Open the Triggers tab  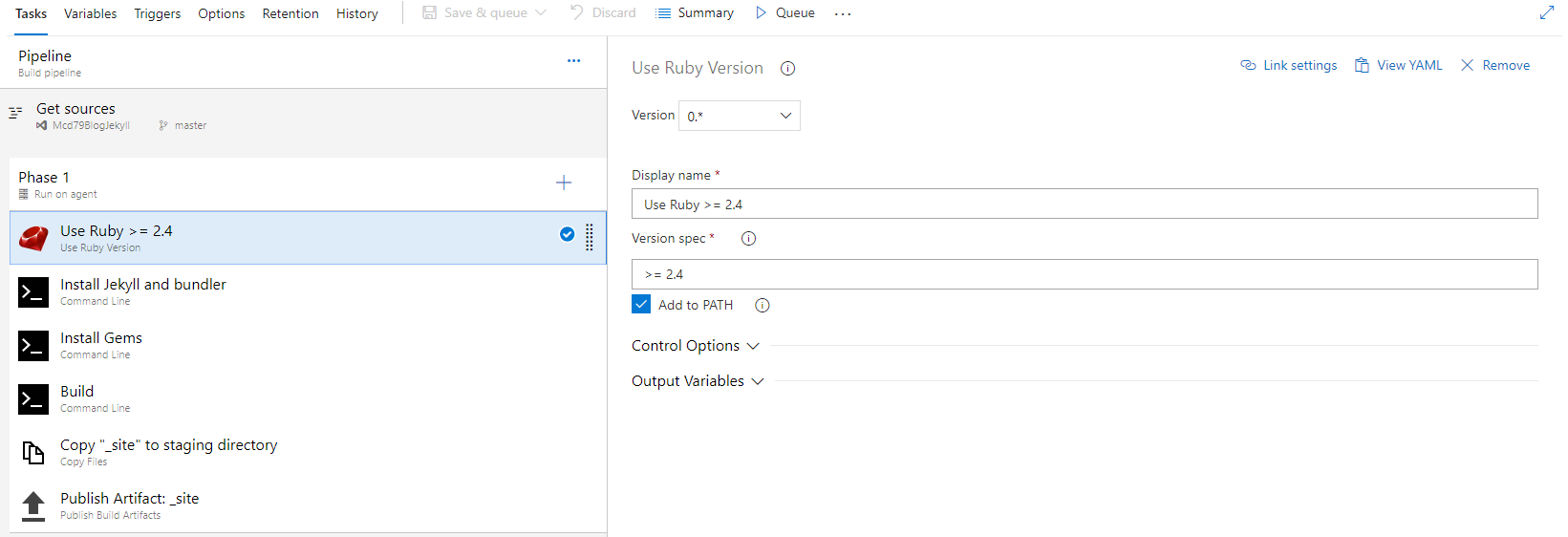[157, 13]
